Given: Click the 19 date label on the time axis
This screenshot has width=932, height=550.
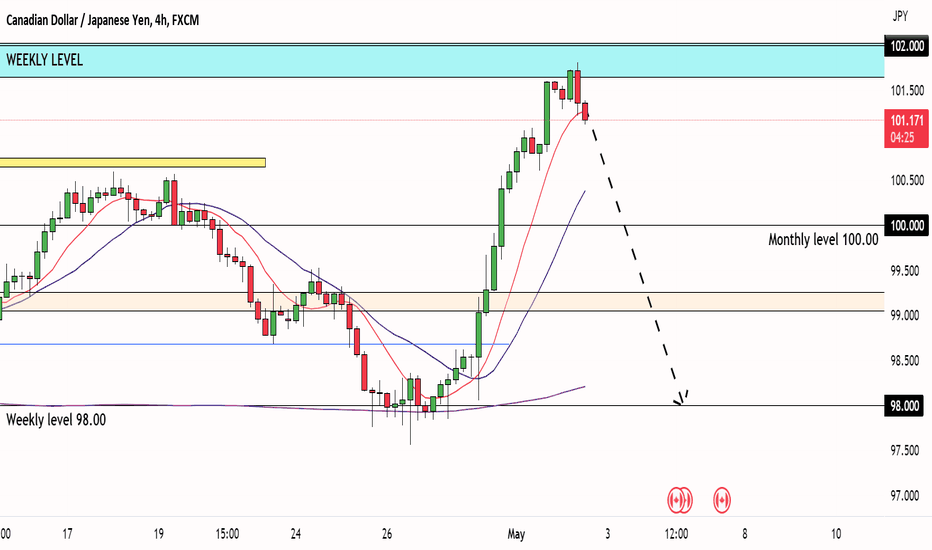Looking at the screenshot, I should pos(158,533).
